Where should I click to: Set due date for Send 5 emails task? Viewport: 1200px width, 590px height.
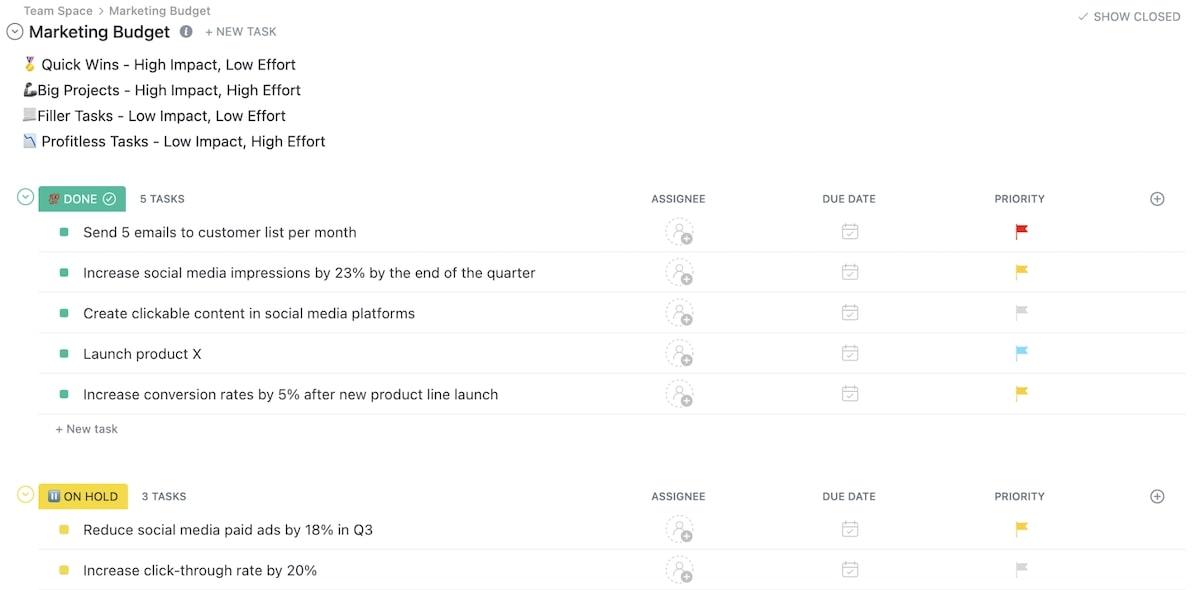[x=849, y=232]
